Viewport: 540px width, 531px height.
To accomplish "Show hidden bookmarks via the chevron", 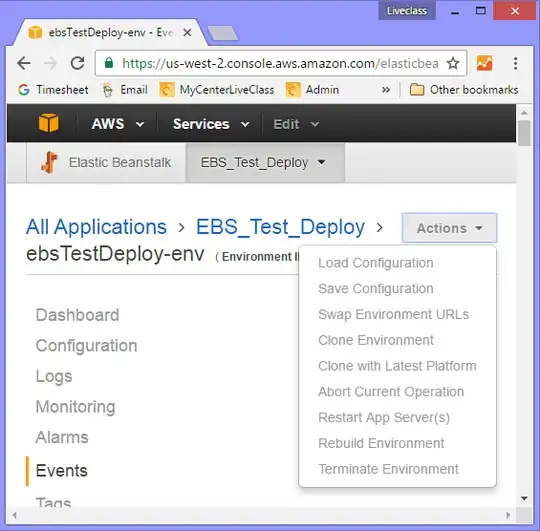I will [386, 90].
